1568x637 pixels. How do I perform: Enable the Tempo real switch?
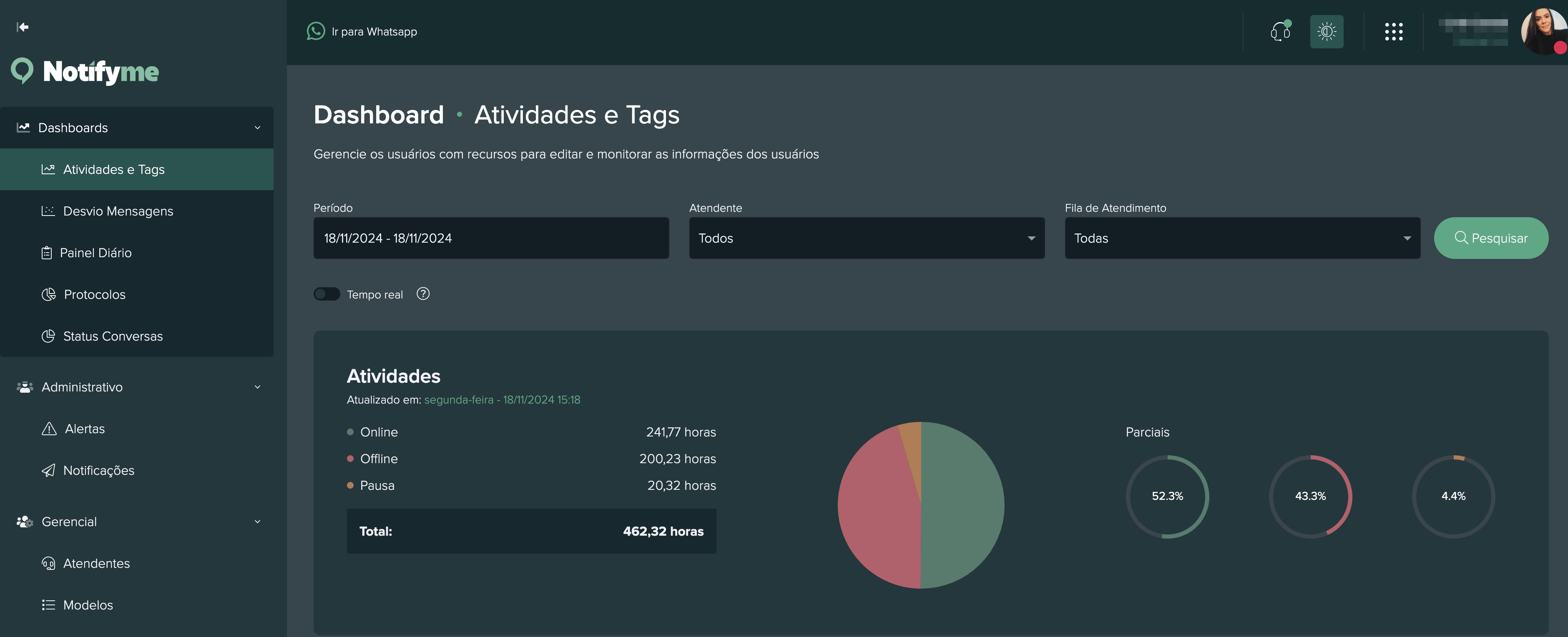pos(327,294)
